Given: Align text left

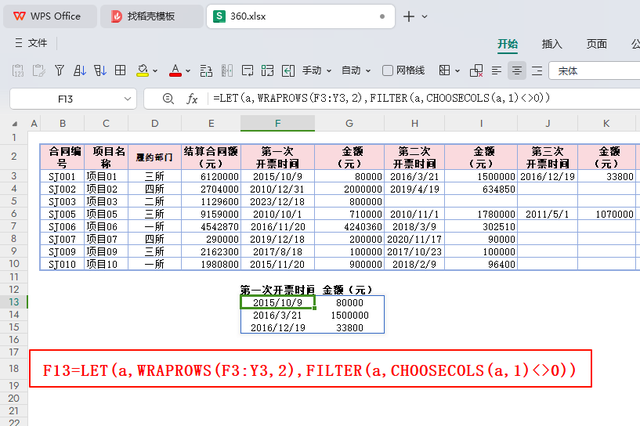Looking at the screenshot, I should tap(496, 71).
